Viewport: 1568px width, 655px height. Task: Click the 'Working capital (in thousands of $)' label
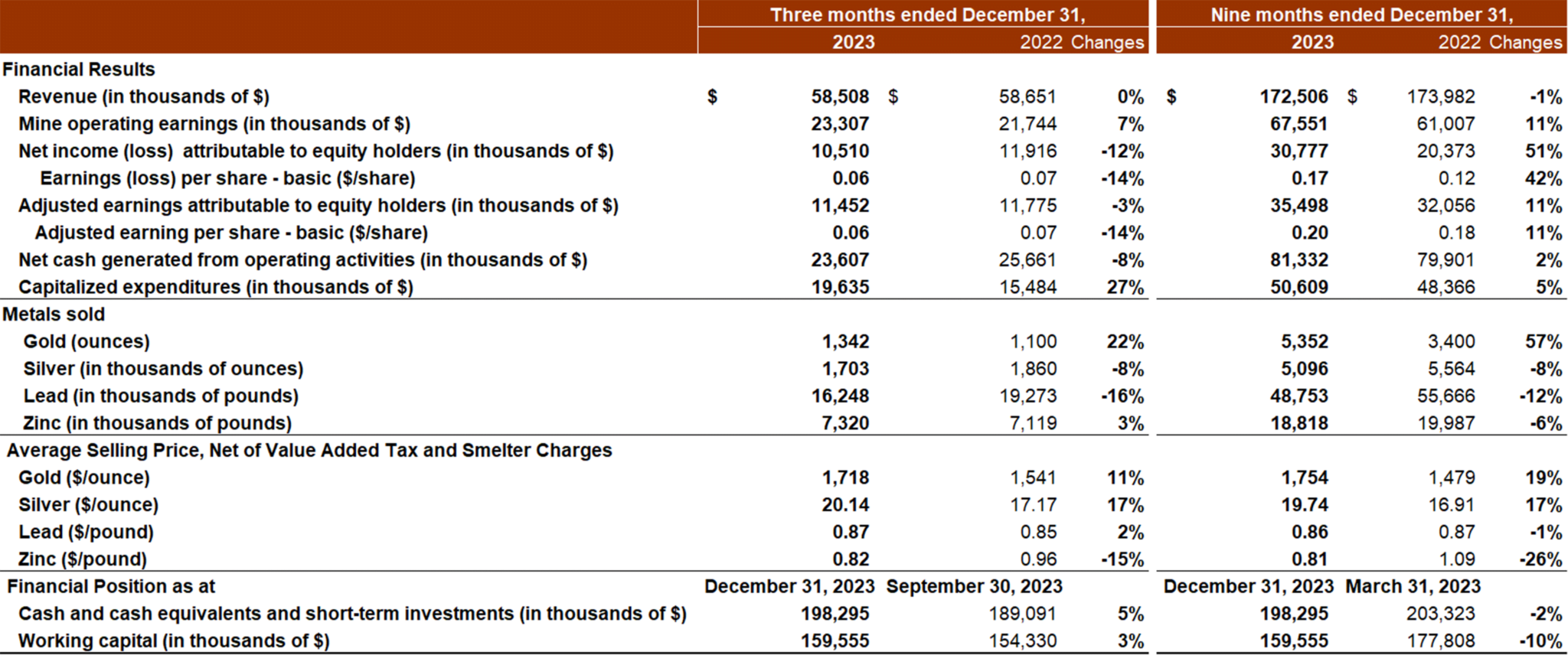click(174, 641)
